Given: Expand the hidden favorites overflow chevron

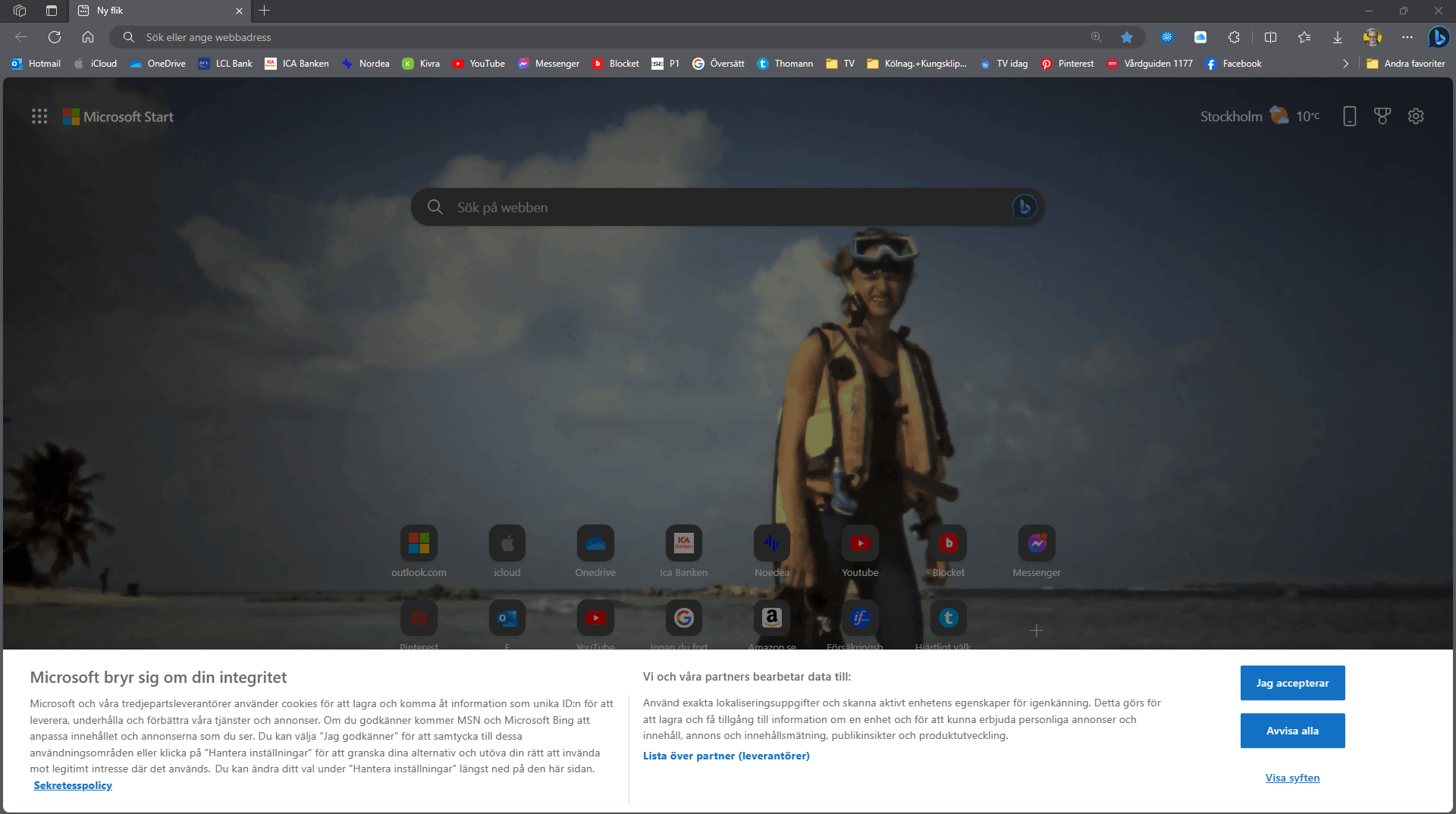Looking at the screenshot, I should 1345,64.
